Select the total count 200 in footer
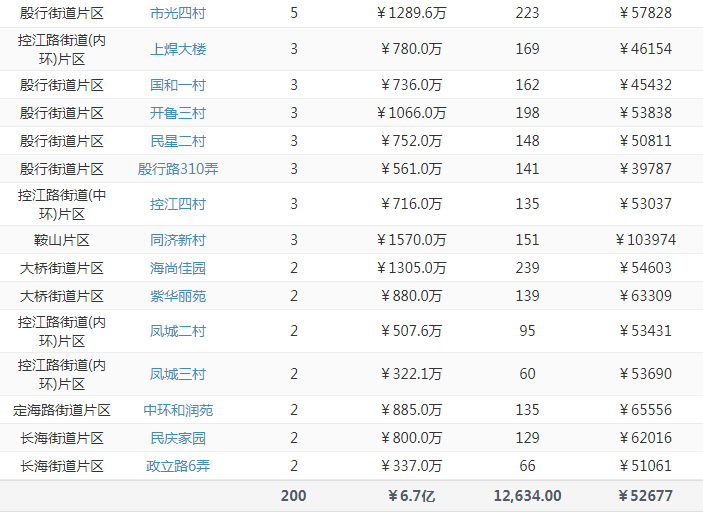The width and height of the screenshot is (703, 513). (x=294, y=496)
